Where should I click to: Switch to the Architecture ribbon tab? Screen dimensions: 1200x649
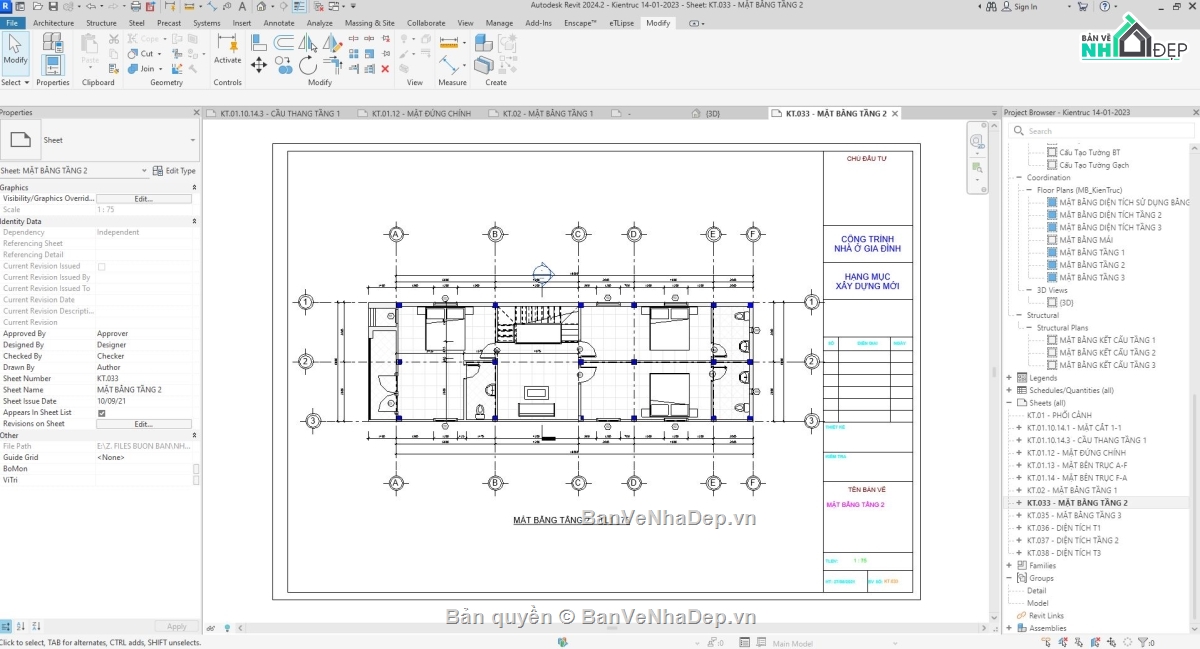click(53, 22)
